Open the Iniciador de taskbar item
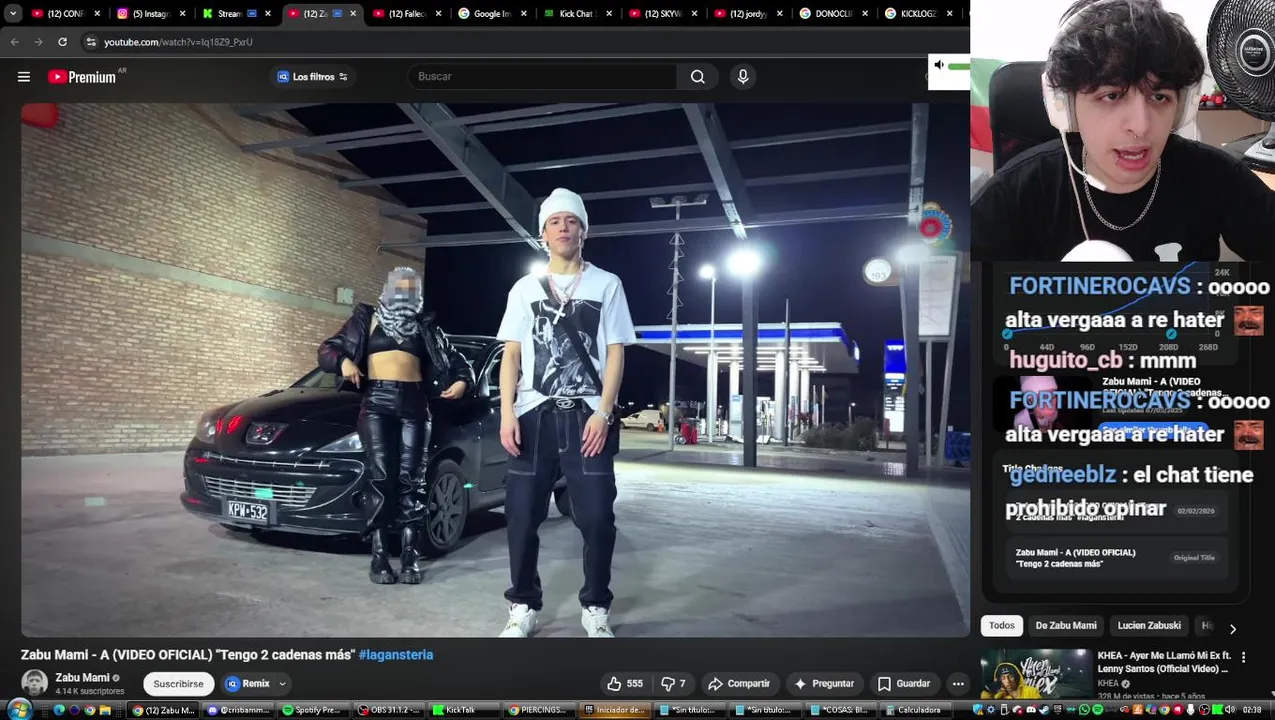This screenshot has height=720, width=1275. (x=615, y=710)
